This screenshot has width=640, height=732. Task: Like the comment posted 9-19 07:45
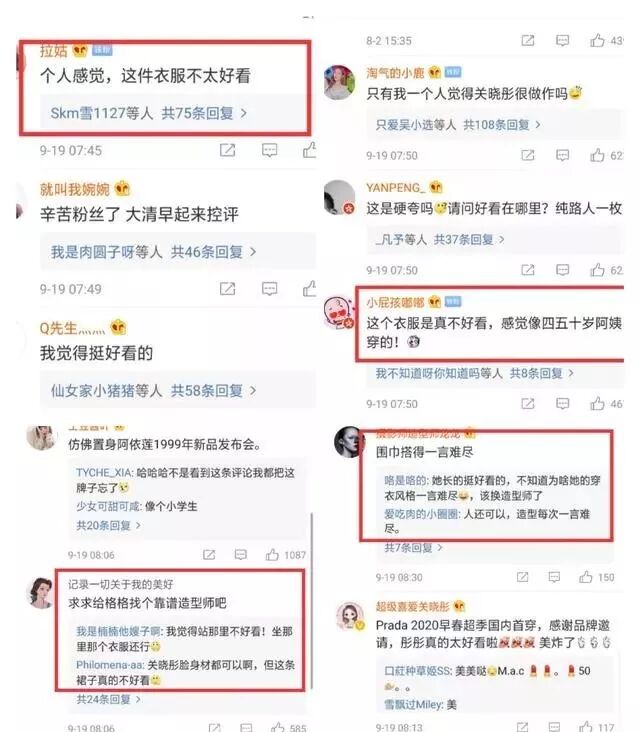(x=310, y=150)
